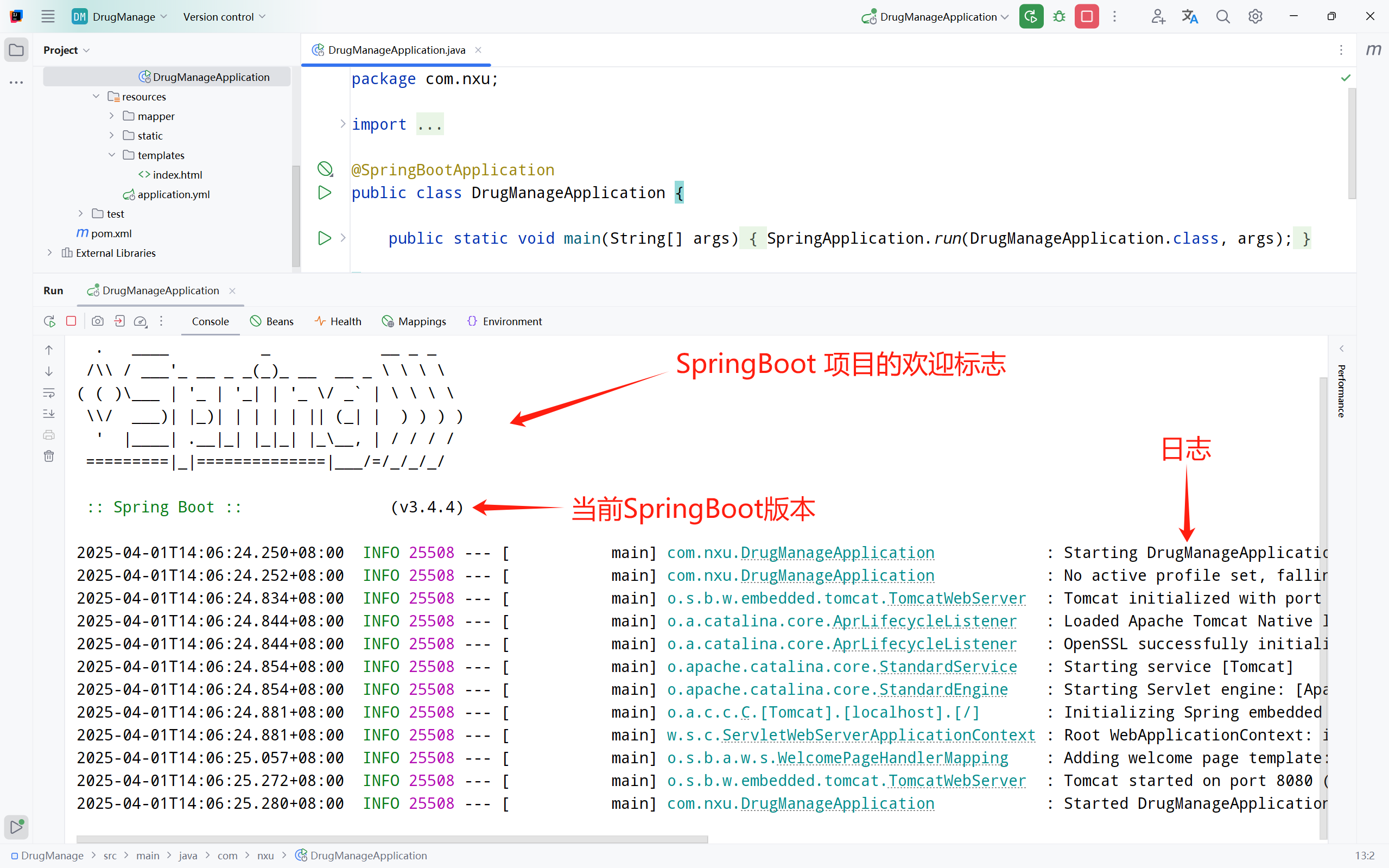Clear console output with trash icon
The height and width of the screenshot is (868, 1389).
(49, 456)
